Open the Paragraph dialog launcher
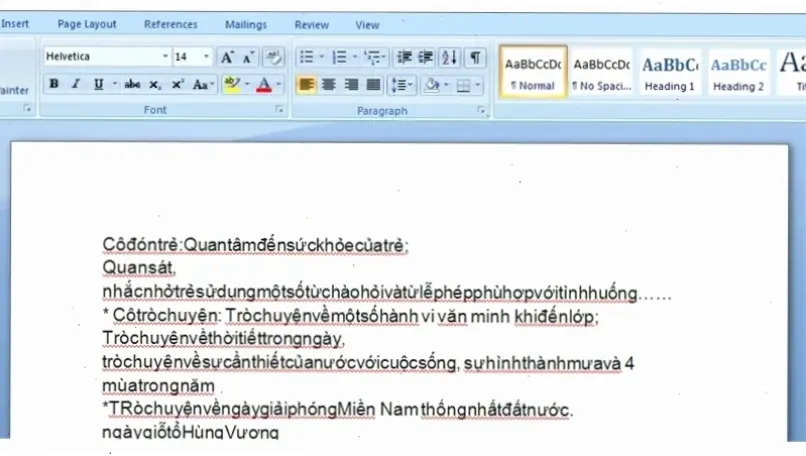806x456 pixels. (481, 110)
